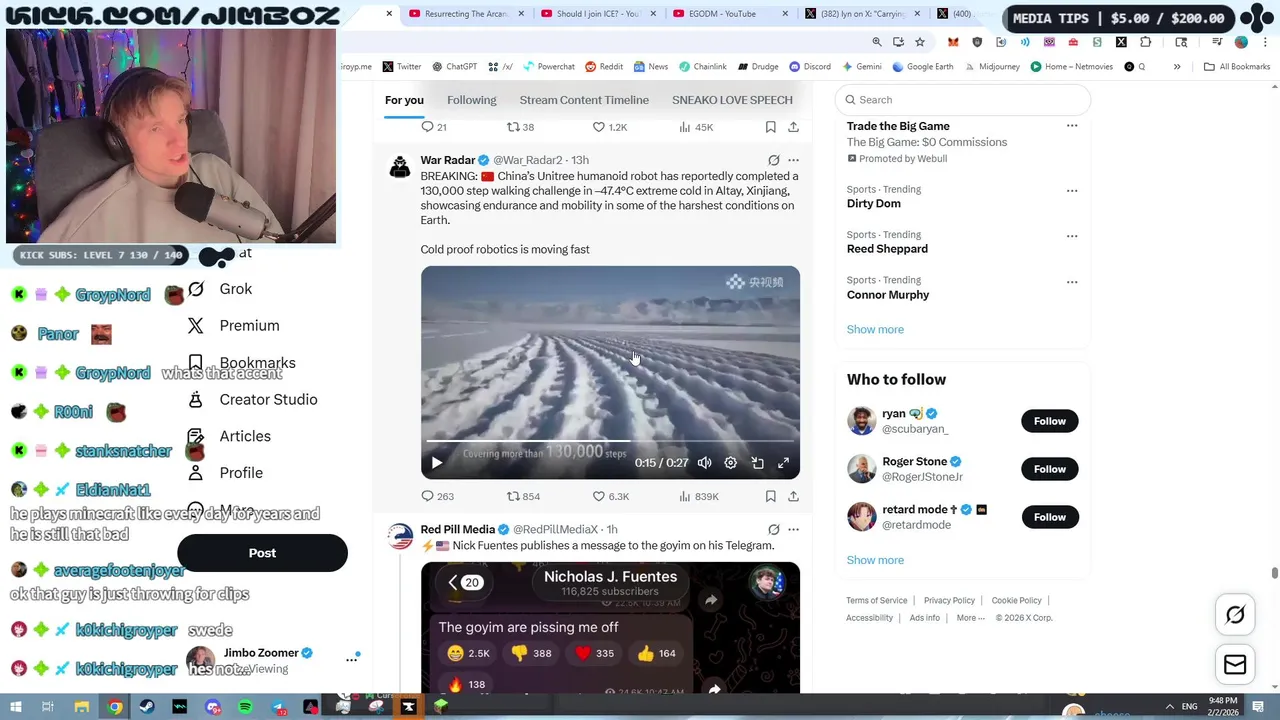Show hidden bookmarks chevron
1280x720 pixels.
[1177, 67]
